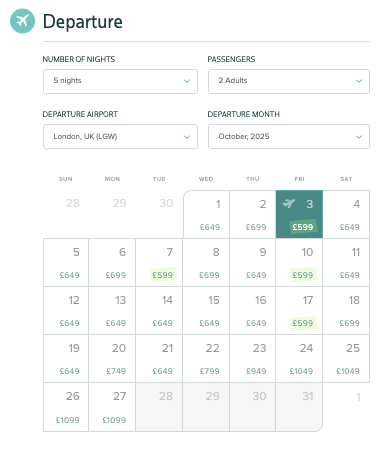This screenshot has width=392, height=452.
Task: Choose October 27 departure at £1099
Action: pos(112,407)
